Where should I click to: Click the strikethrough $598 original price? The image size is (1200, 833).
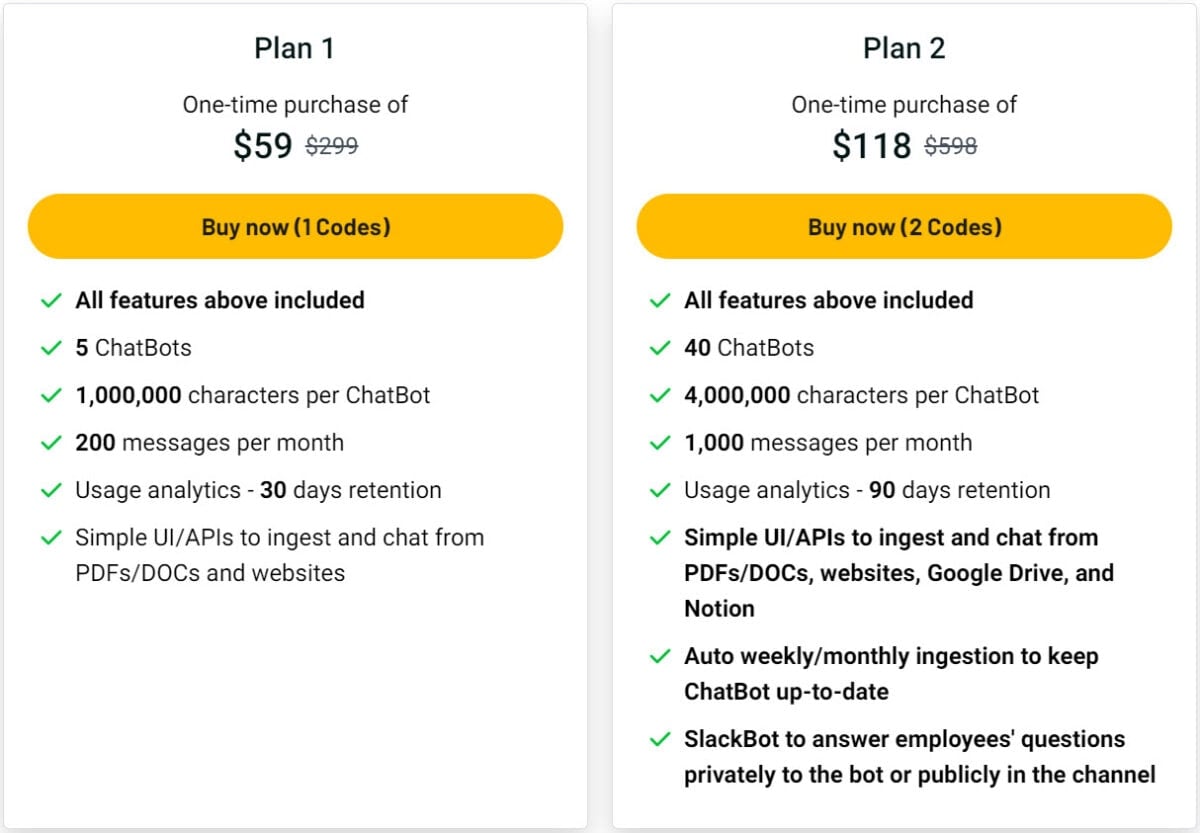click(x=950, y=145)
